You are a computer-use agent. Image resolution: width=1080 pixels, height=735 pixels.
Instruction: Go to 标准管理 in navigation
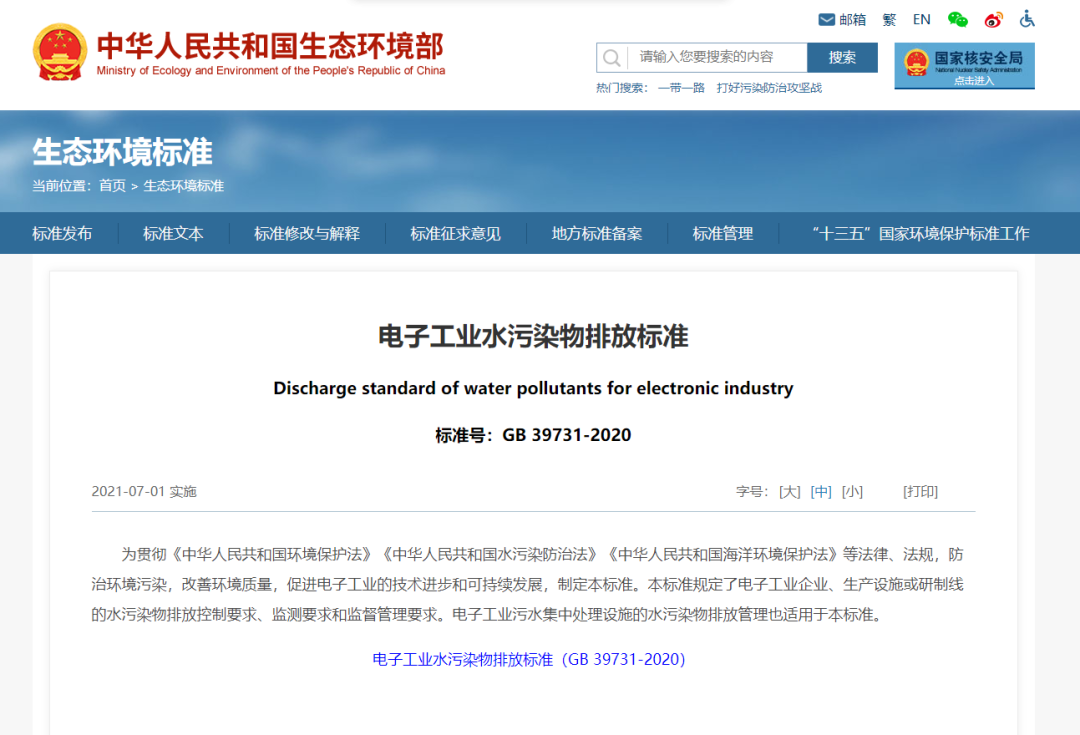[x=723, y=233]
